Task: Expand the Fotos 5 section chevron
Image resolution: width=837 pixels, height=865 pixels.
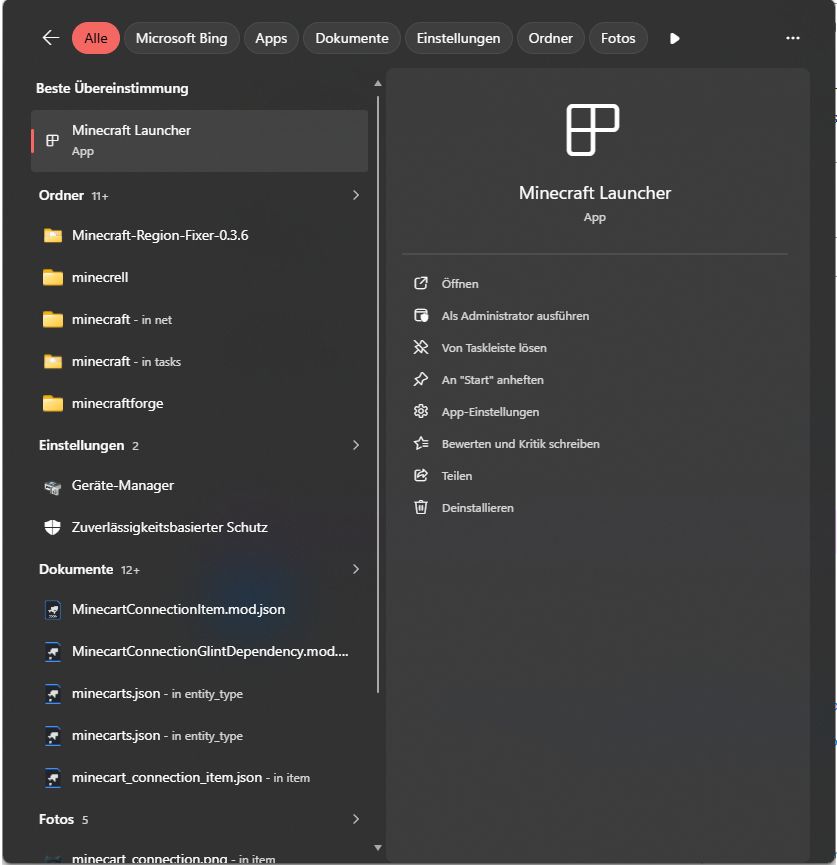Action: tap(356, 819)
